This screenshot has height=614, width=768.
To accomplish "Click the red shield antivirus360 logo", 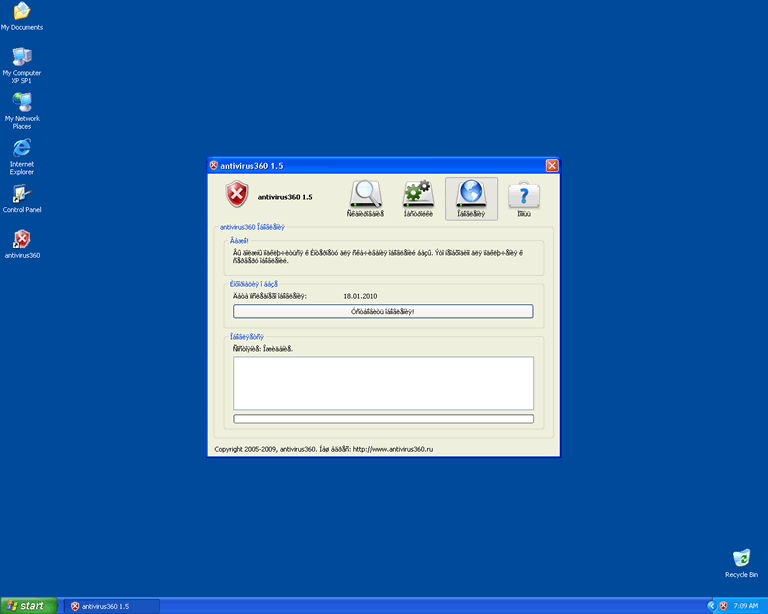I will click(x=236, y=195).
